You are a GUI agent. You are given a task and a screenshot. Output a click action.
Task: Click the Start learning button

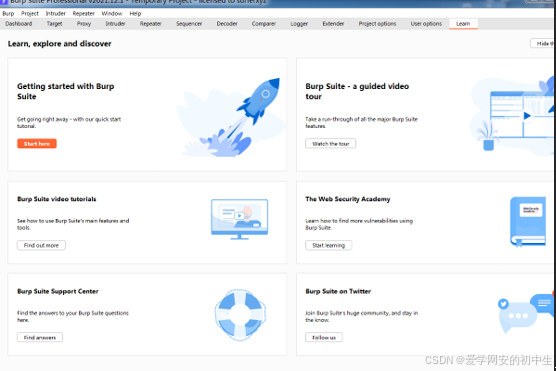[328, 245]
